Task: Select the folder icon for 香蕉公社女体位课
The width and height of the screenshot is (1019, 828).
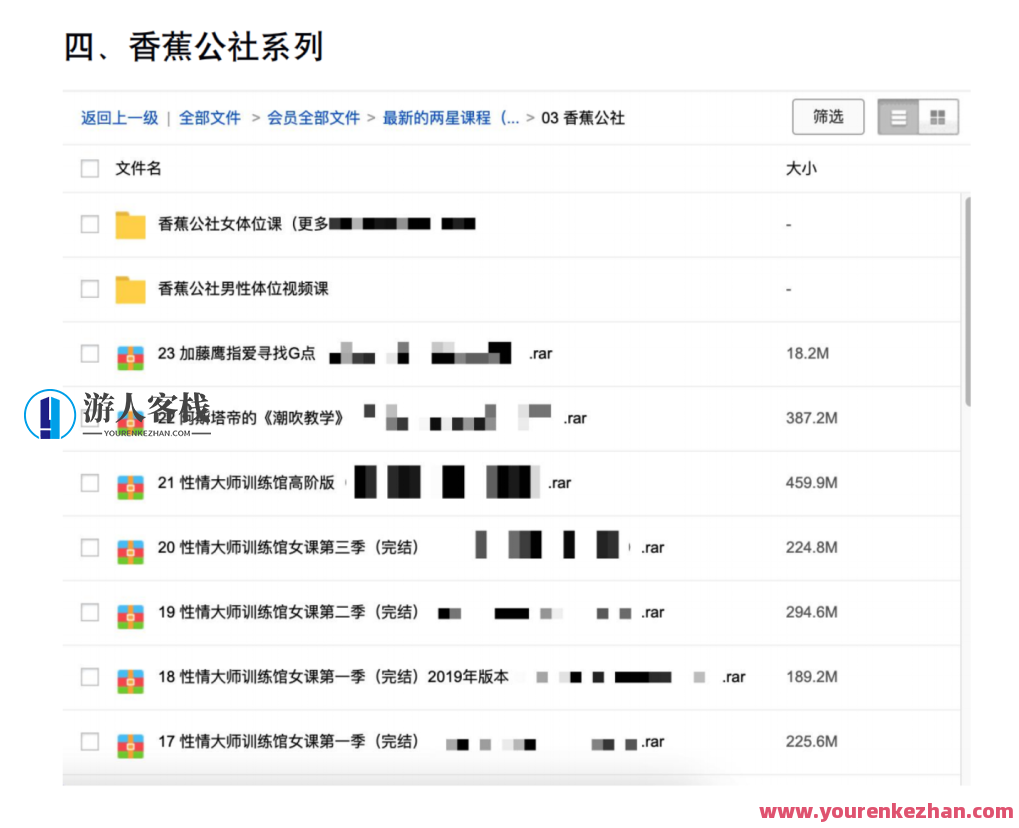Action: tap(128, 223)
